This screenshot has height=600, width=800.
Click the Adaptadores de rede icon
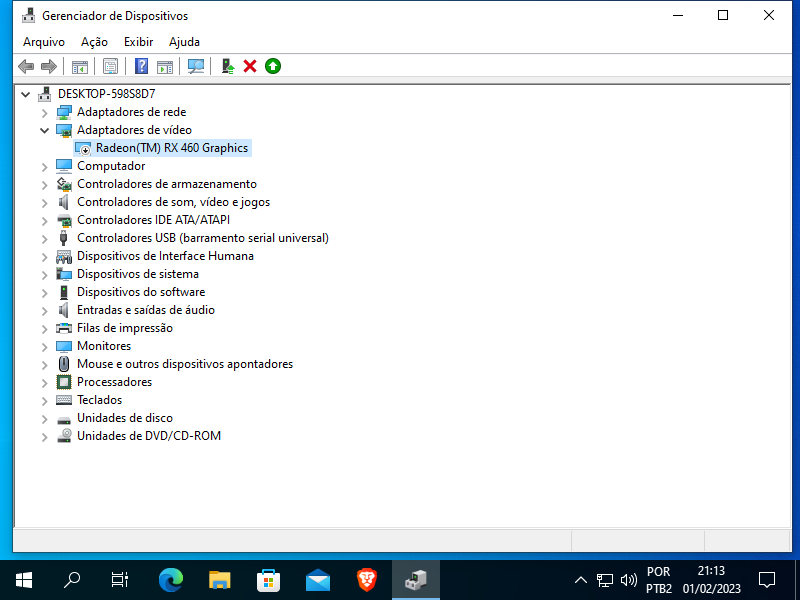[x=64, y=112]
